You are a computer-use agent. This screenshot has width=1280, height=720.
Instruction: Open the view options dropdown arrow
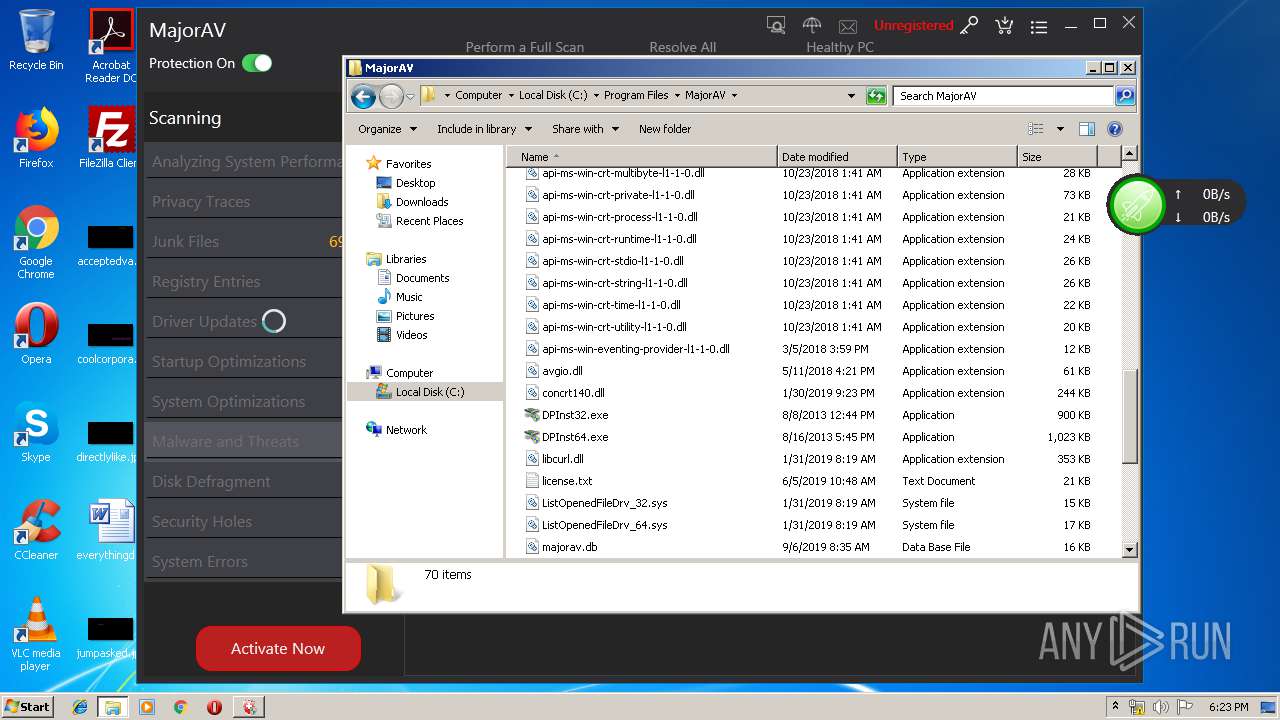pos(1060,129)
